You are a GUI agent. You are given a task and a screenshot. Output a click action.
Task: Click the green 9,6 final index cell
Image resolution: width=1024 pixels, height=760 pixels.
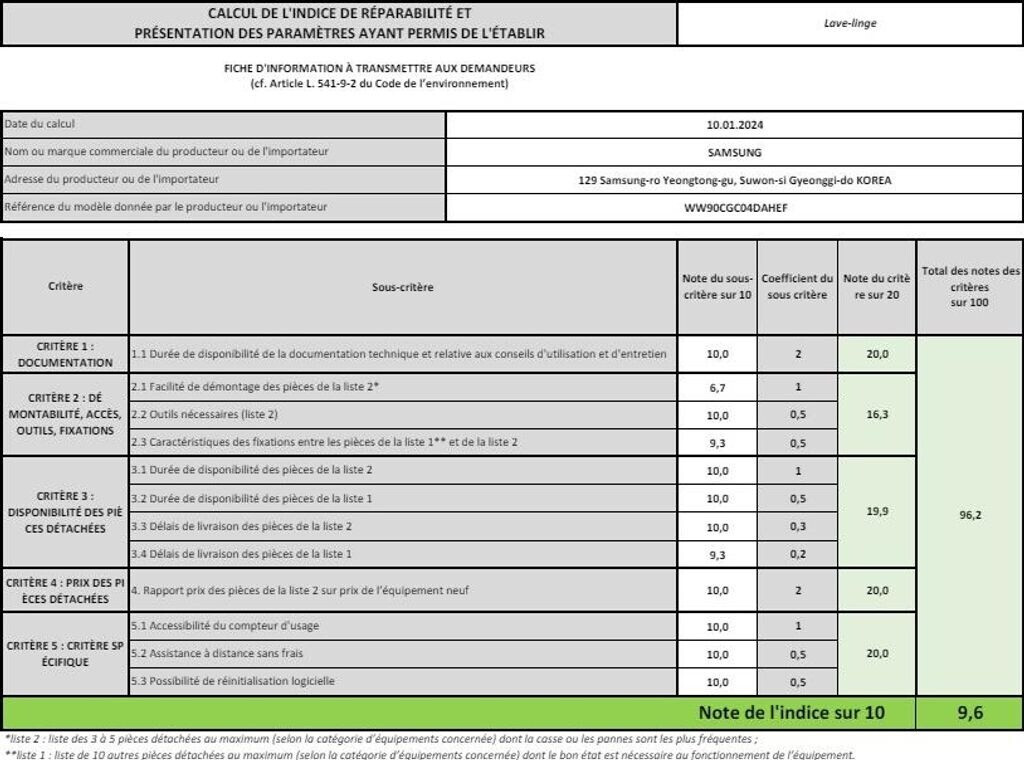(x=970, y=713)
